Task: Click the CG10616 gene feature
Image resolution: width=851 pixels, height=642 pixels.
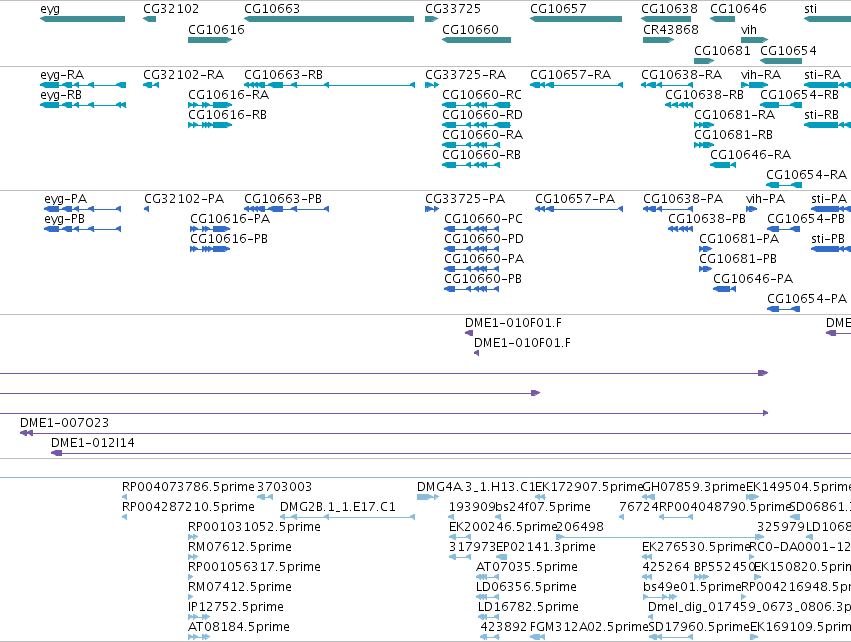Action: pyautogui.click(x=210, y=40)
